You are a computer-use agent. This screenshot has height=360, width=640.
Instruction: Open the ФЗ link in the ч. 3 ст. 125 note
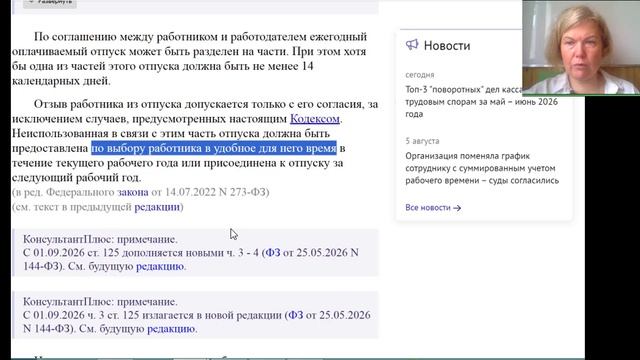[296, 315]
